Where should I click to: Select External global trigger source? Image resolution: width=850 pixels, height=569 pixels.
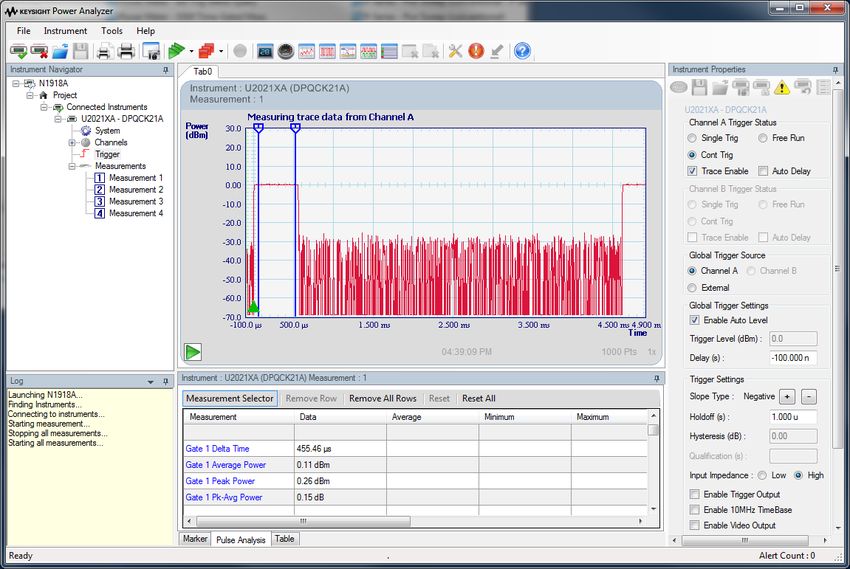coord(692,288)
